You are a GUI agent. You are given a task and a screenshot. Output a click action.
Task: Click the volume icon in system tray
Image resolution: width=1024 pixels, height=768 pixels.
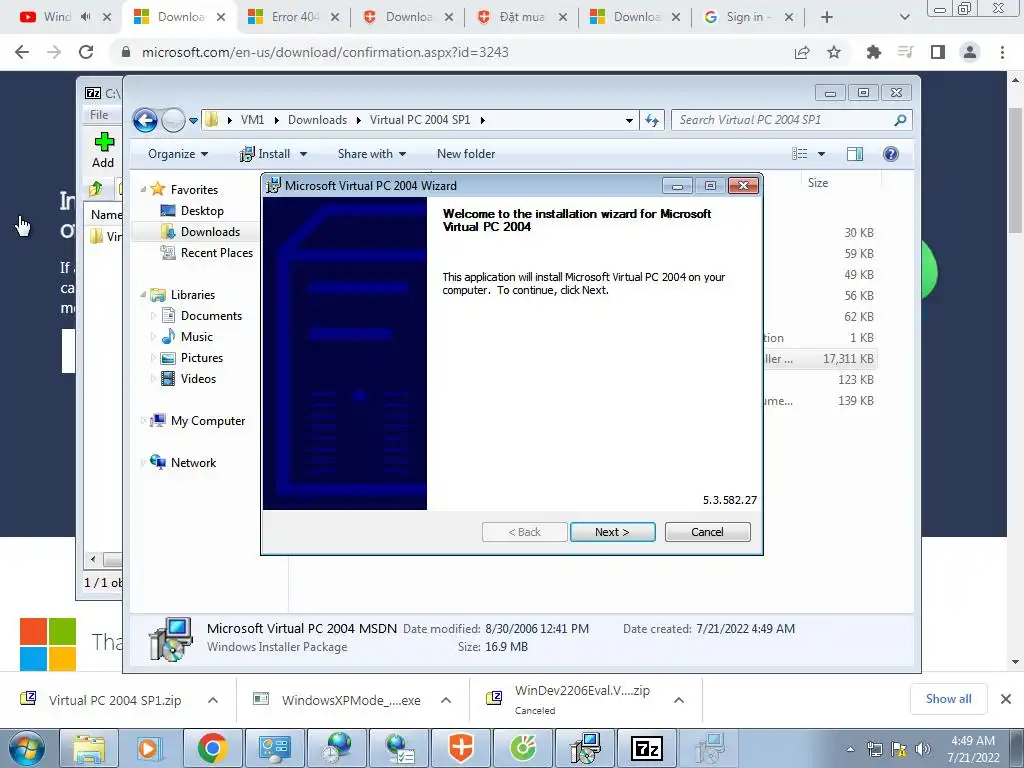[922, 749]
